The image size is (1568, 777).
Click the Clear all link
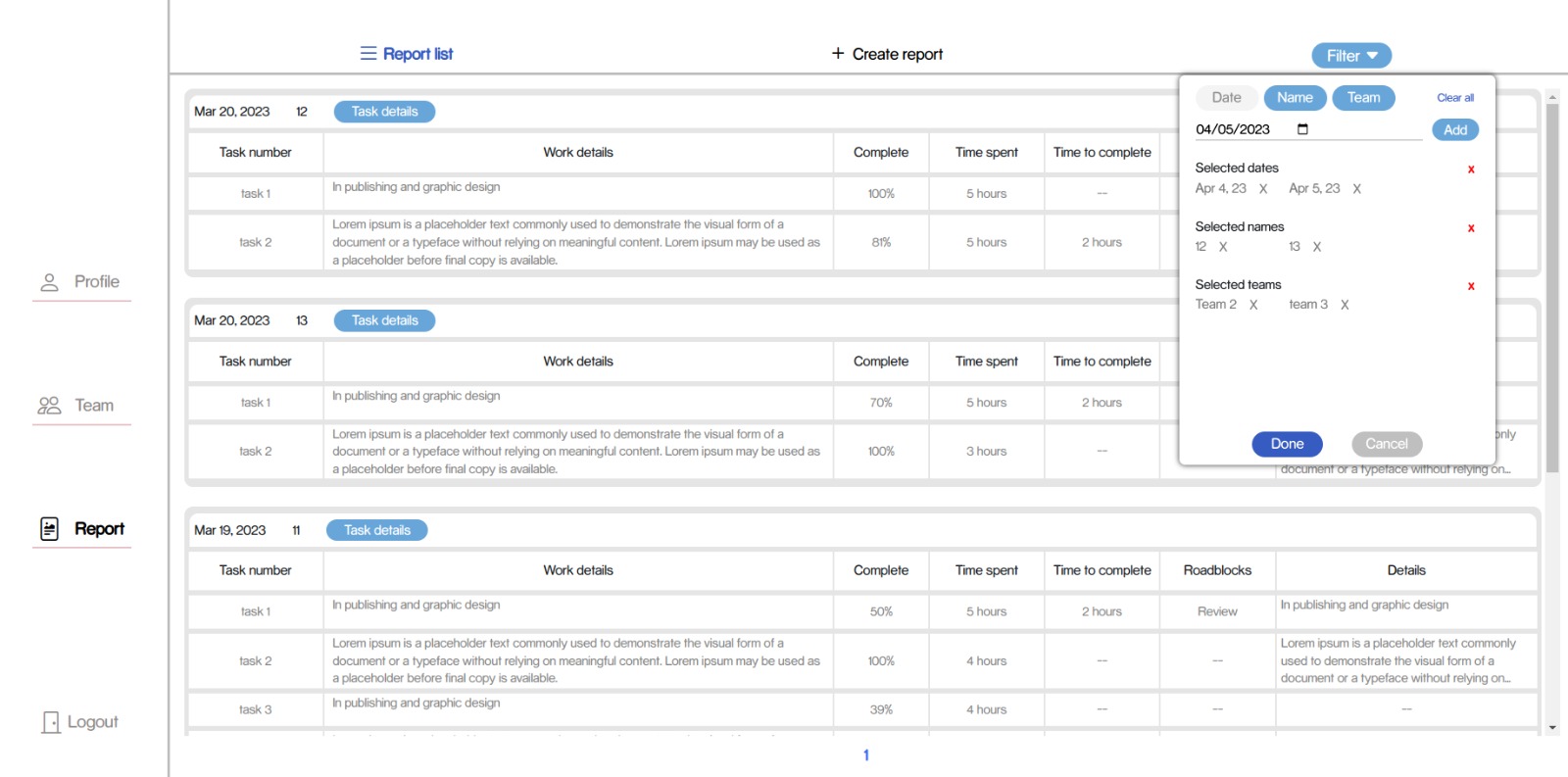1455,98
